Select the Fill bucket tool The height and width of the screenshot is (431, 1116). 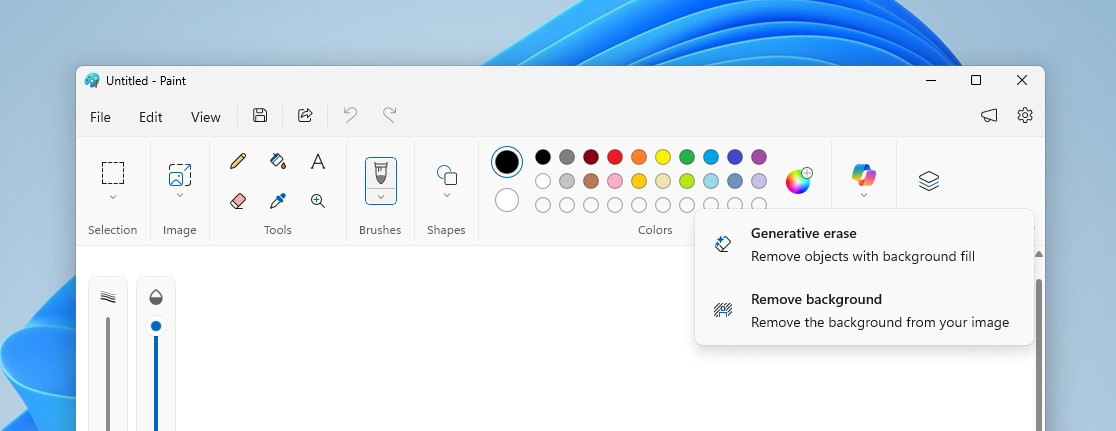tap(278, 161)
